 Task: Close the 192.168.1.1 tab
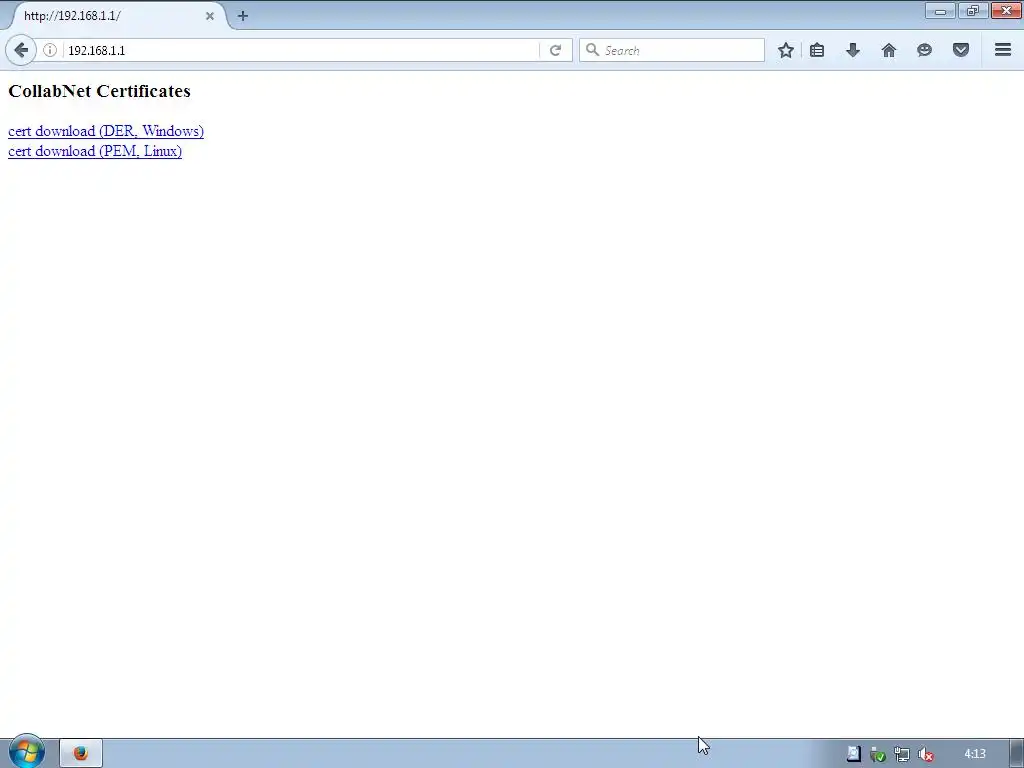[210, 16]
